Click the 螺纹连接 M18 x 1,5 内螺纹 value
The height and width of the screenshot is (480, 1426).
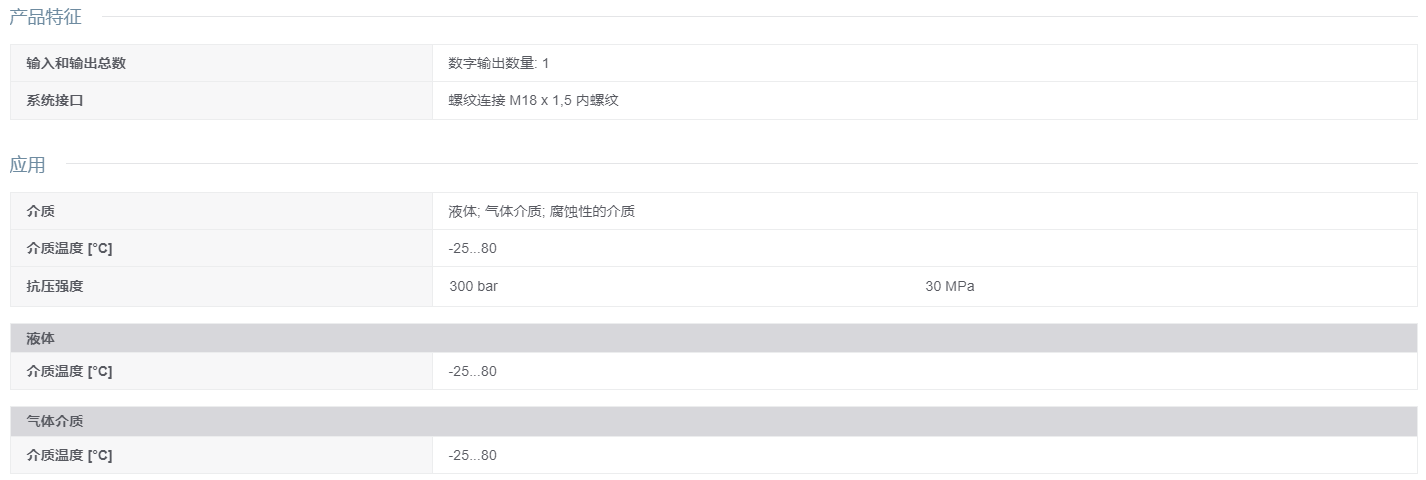(x=534, y=100)
